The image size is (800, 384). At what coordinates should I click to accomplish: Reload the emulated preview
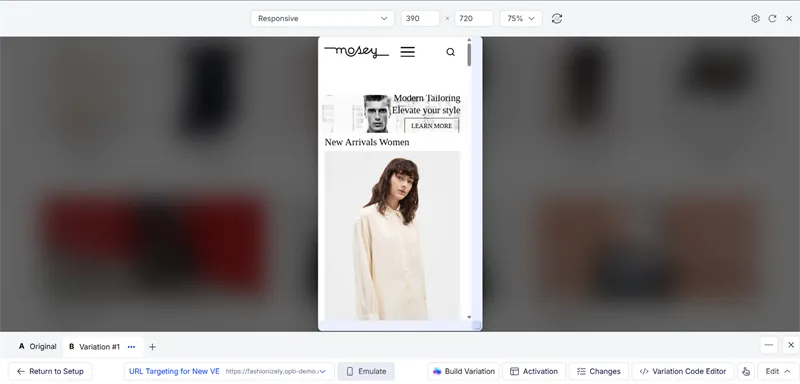tap(772, 18)
